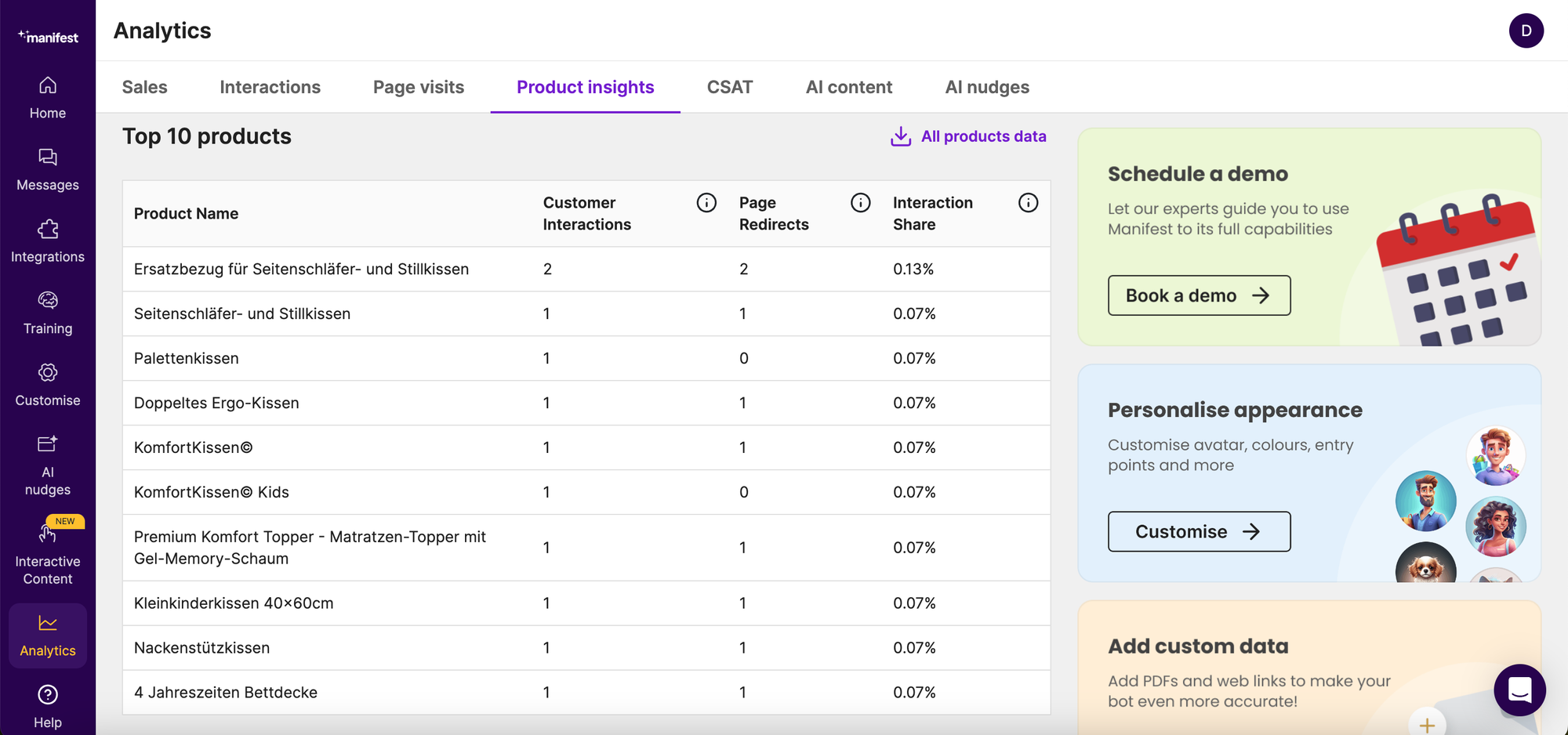Click info icon for Page Redirects
Image resolution: width=1568 pixels, height=735 pixels.
coord(861,203)
